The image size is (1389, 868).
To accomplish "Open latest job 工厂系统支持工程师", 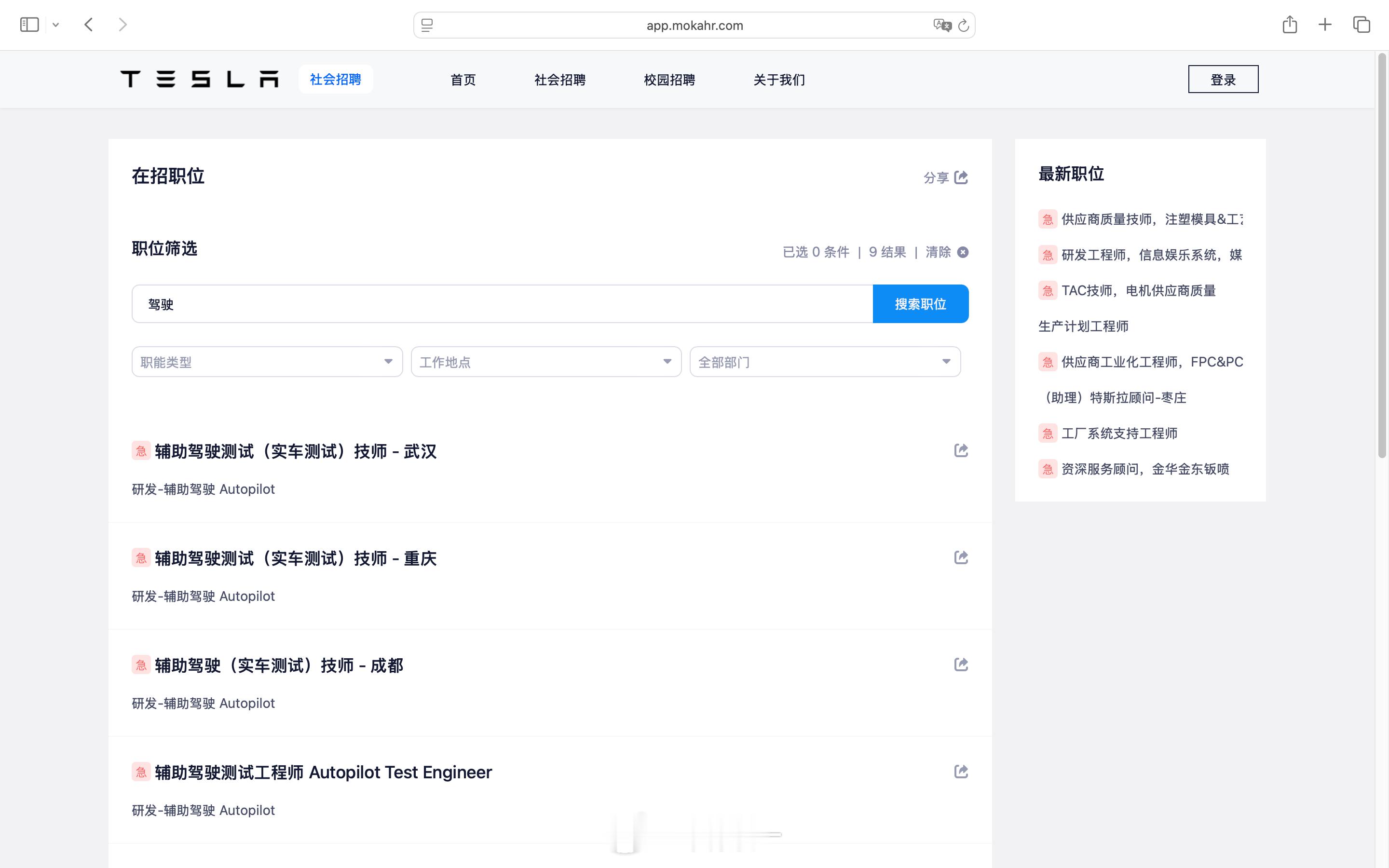I will click(x=1119, y=434).
